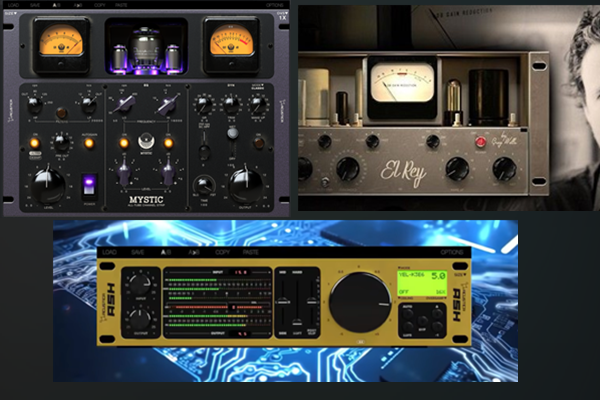Image resolution: width=600 pixels, height=400 pixels.
Task: Flip the purple POWER switch in Mystic
Action: pos(89,187)
